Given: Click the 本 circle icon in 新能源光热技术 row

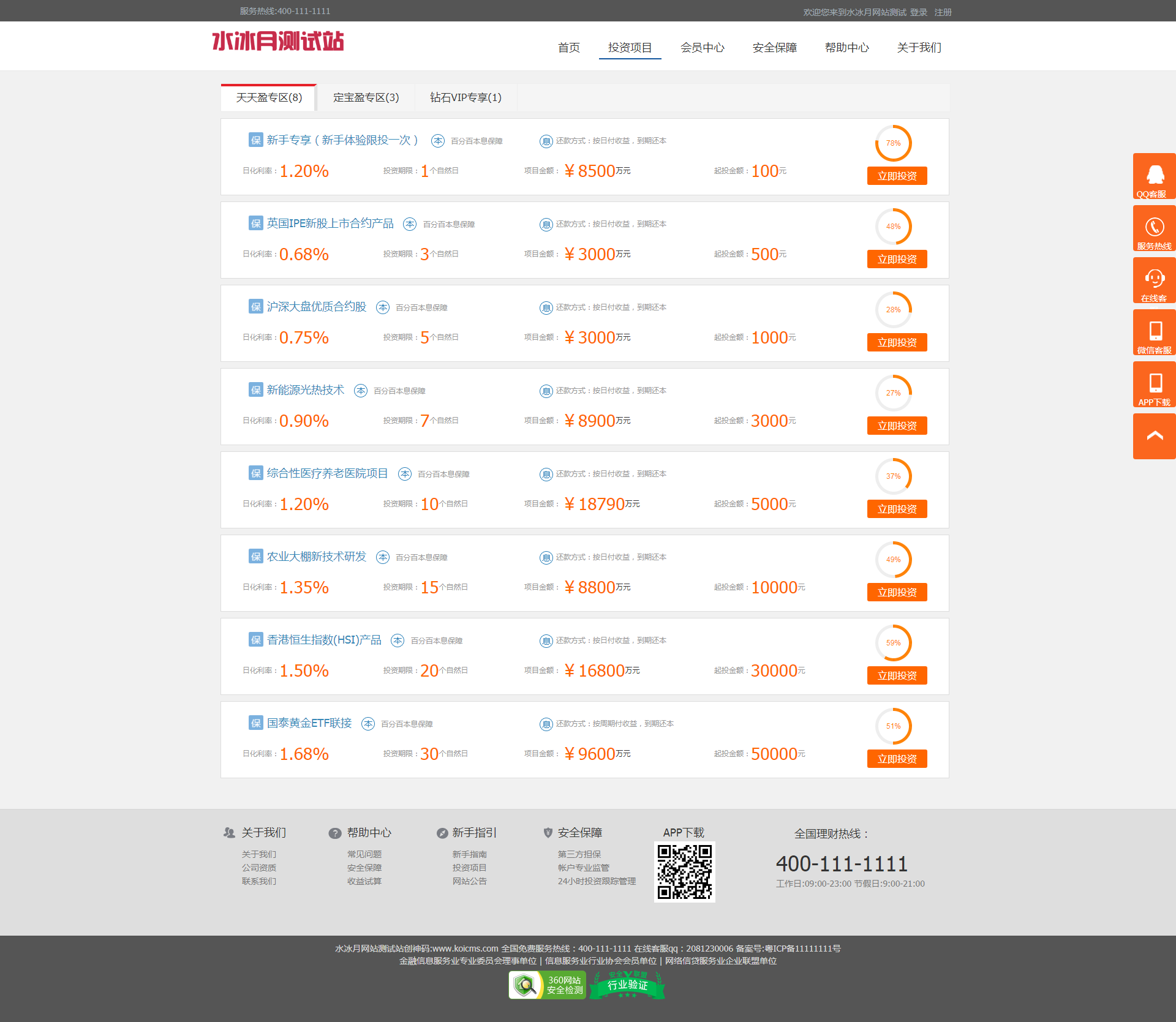Looking at the screenshot, I should click(x=361, y=391).
